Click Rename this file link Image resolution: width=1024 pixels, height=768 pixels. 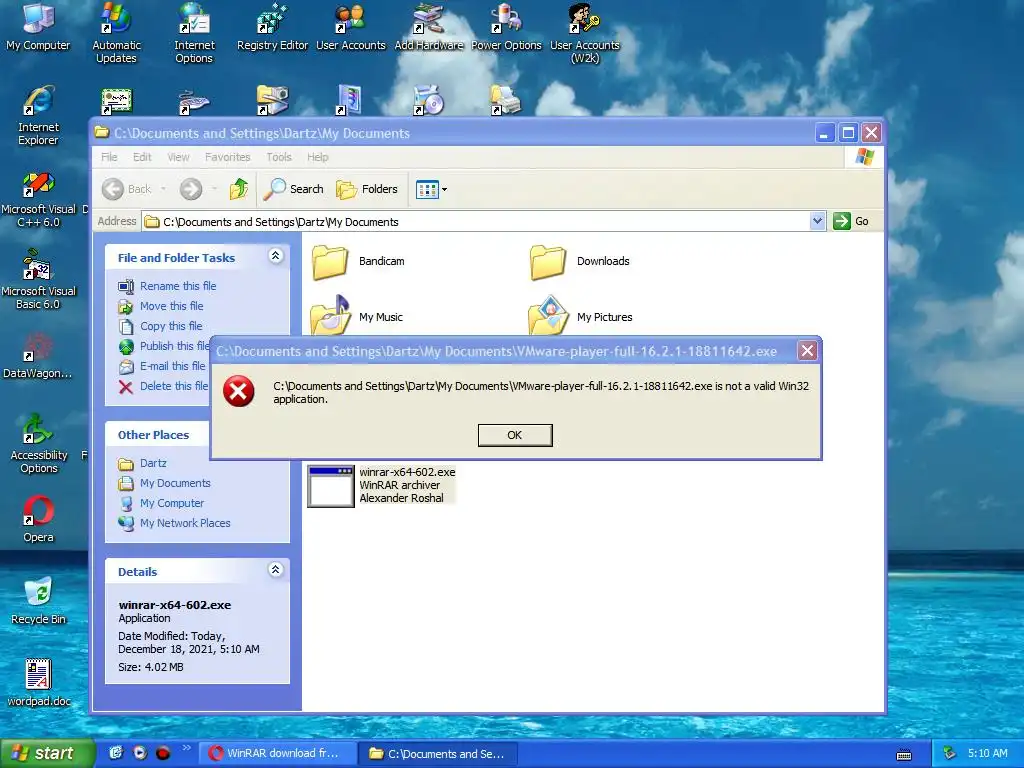click(x=178, y=286)
